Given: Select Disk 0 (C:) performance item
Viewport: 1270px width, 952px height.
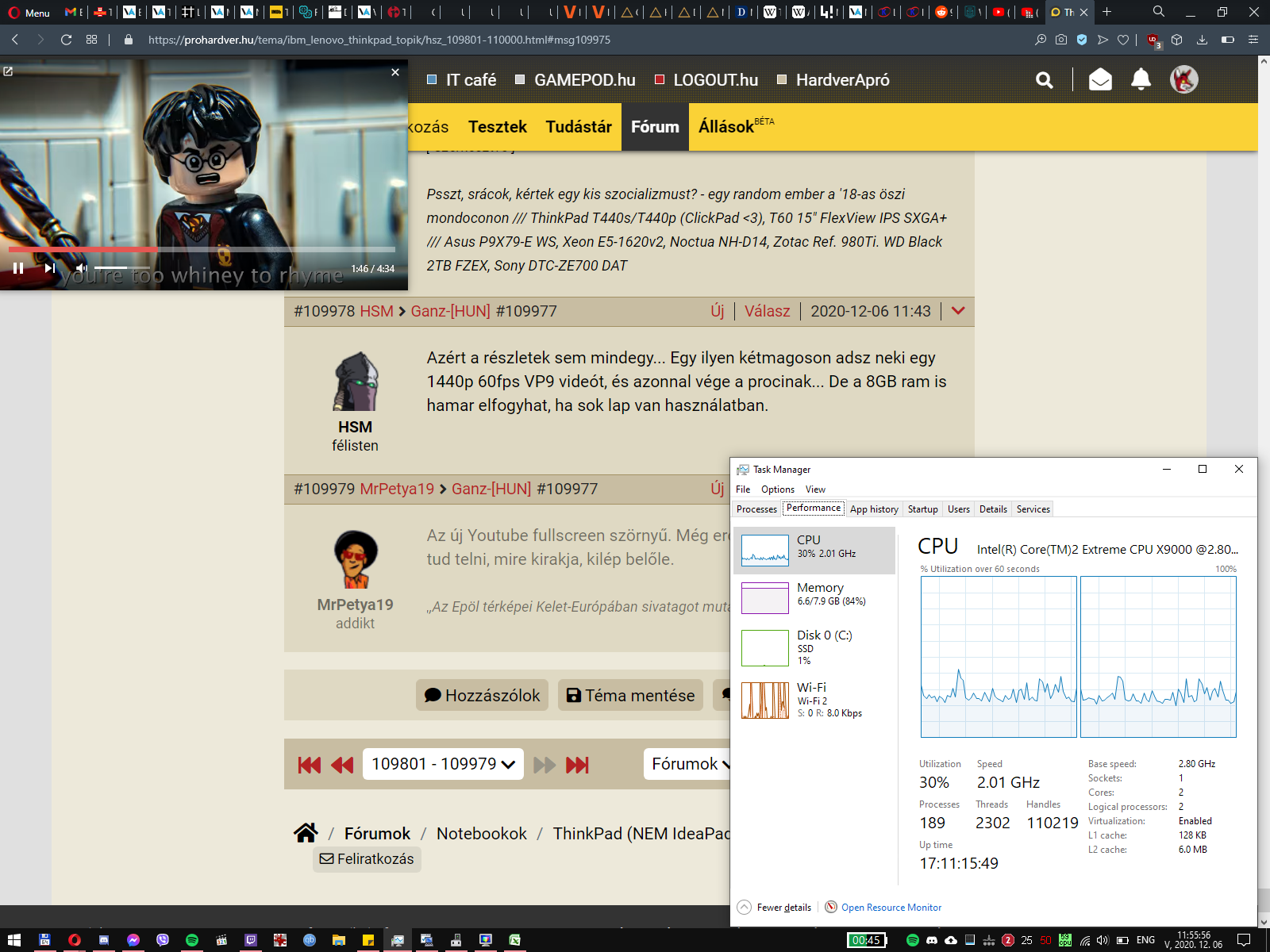Looking at the screenshot, I should (814, 647).
